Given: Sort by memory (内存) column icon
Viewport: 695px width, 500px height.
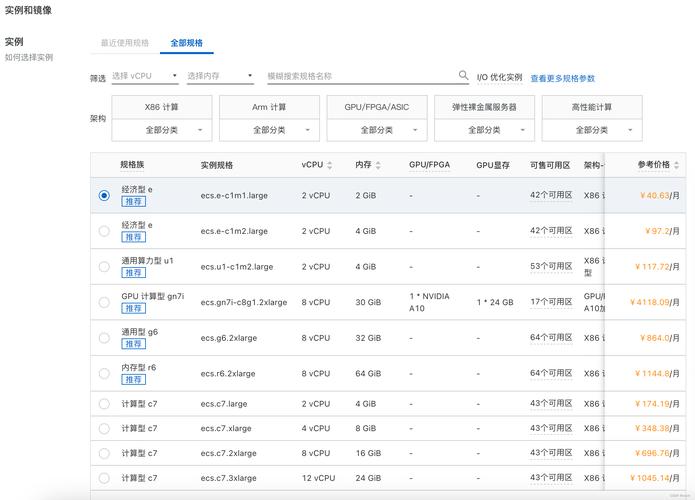Looking at the screenshot, I should click(378, 165).
